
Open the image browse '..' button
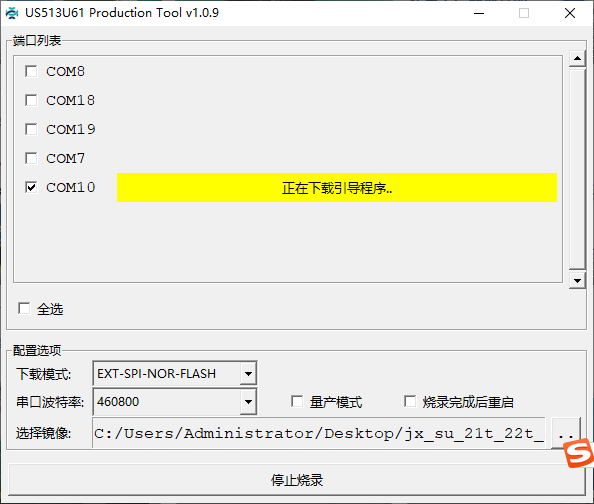[x=566, y=433]
